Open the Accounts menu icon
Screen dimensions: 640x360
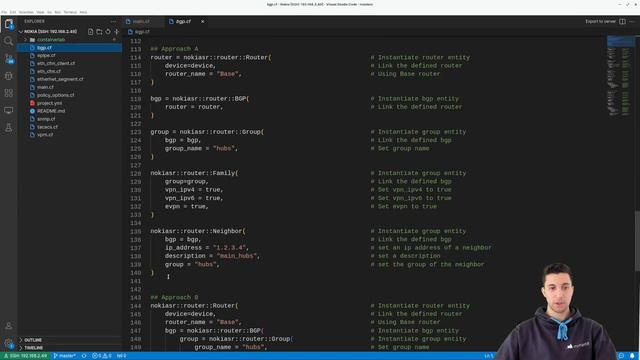click(x=9, y=326)
